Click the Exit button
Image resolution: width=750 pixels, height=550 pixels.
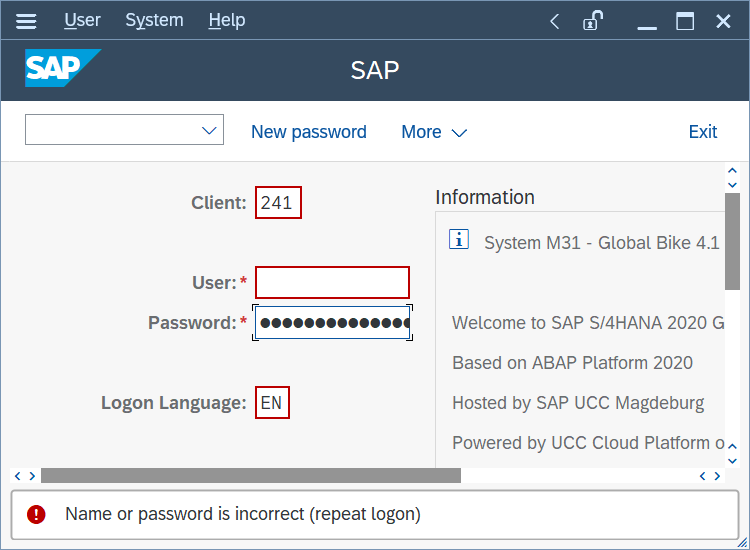tap(703, 132)
